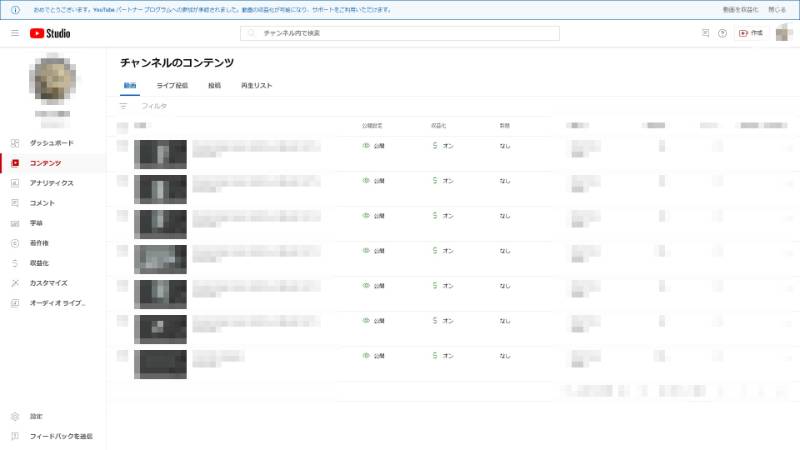Open the account avatar menu in header
The height and width of the screenshot is (450, 800).
coord(784,33)
